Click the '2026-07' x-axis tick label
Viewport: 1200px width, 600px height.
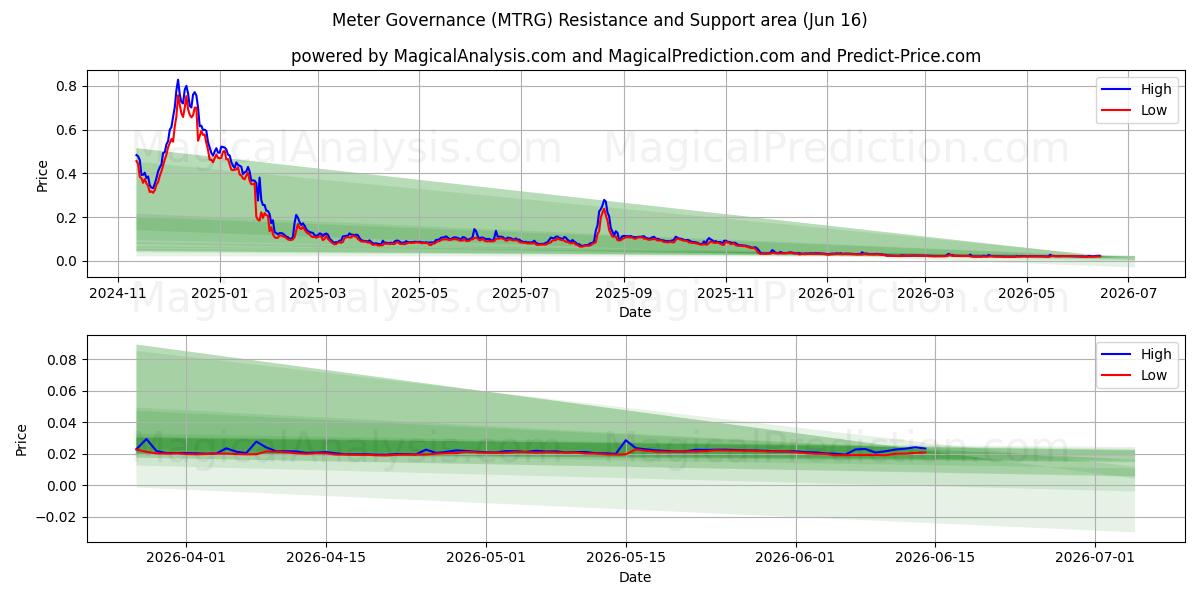1130,293
